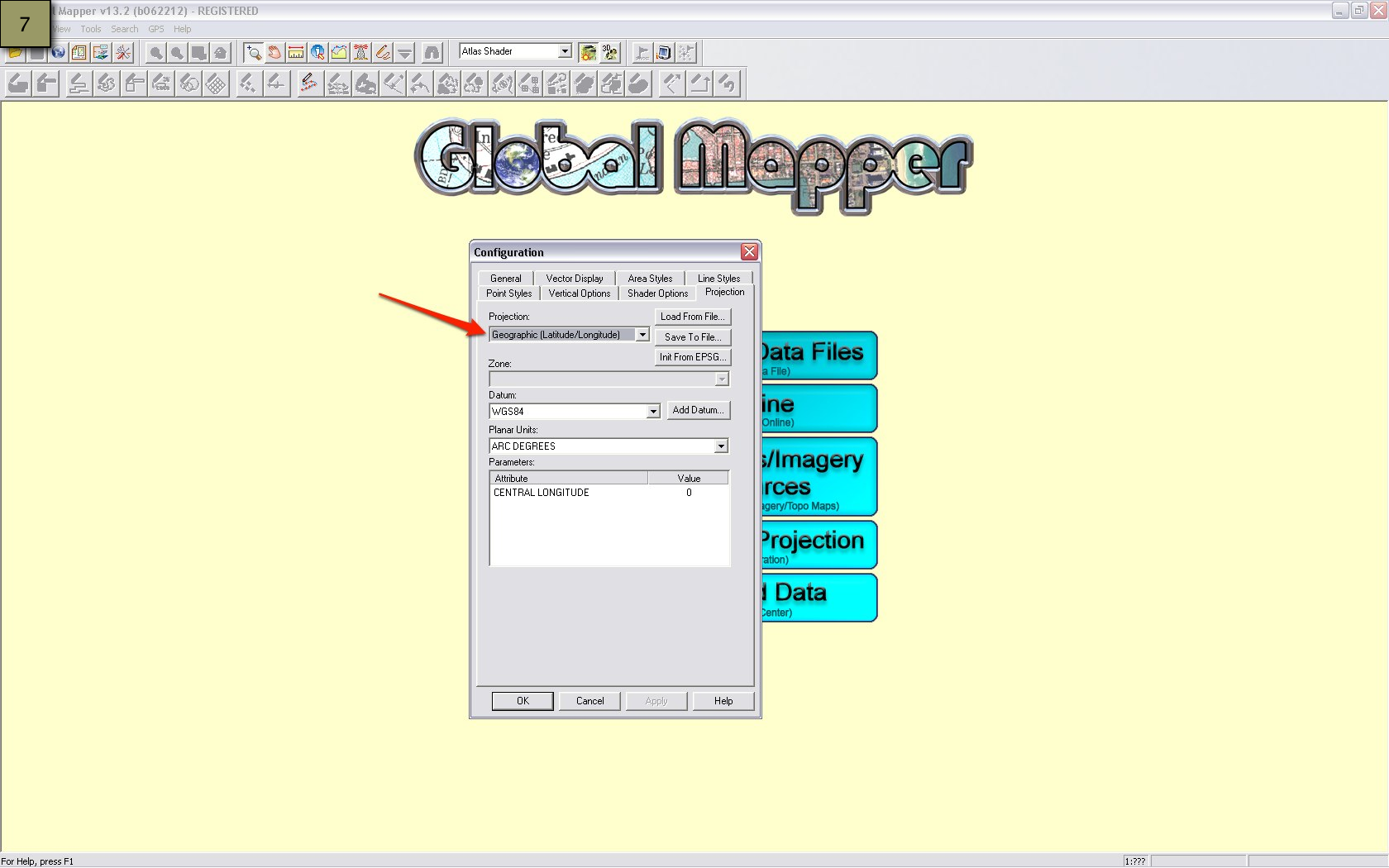Click the binoculars search toolbar icon
The image size is (1389, 868).
point(432,52)
